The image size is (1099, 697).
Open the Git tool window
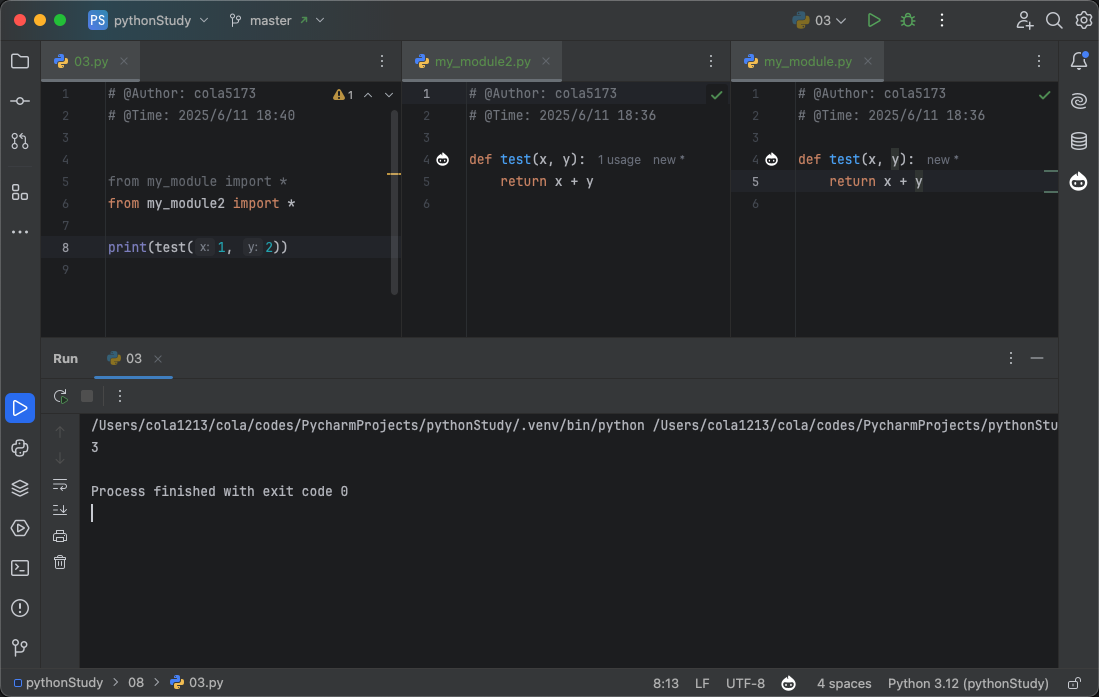tap(20, 647)
